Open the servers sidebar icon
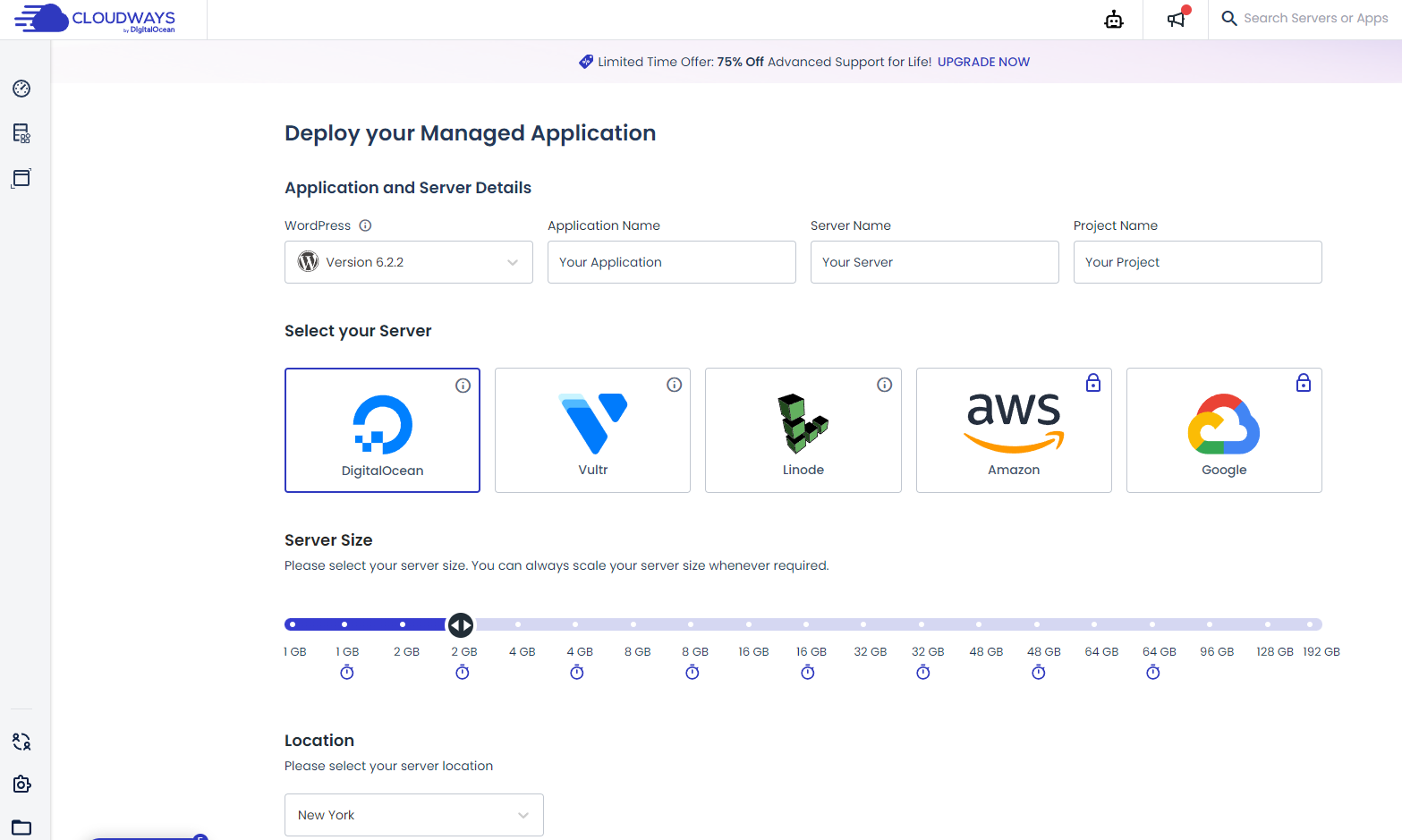 21,133
